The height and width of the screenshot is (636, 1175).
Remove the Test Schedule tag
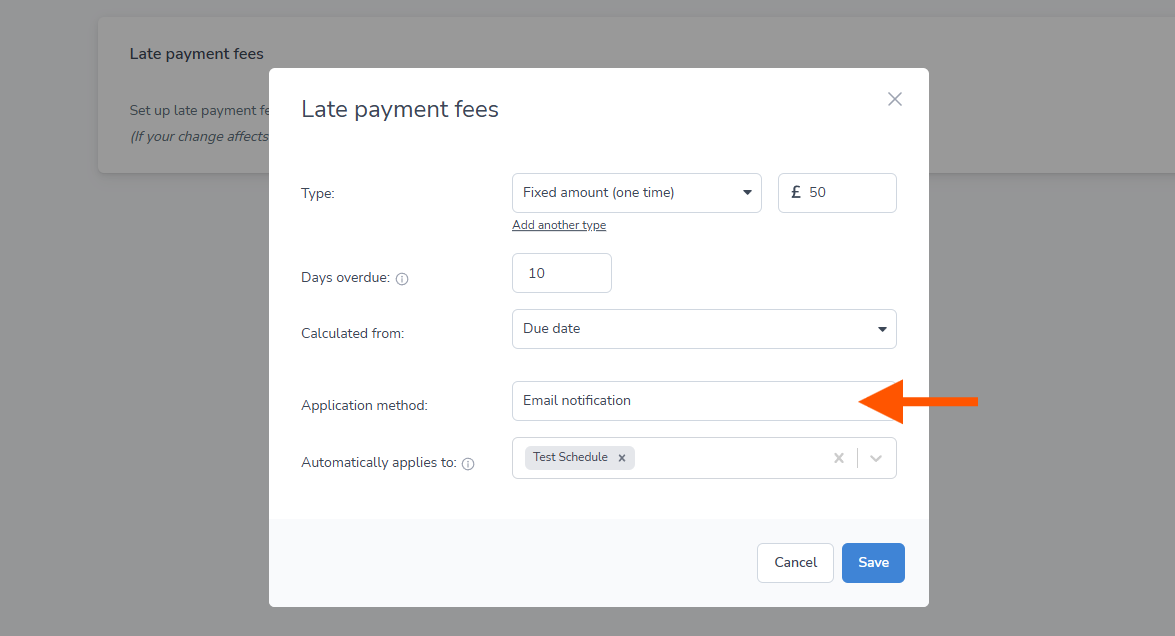621,458
